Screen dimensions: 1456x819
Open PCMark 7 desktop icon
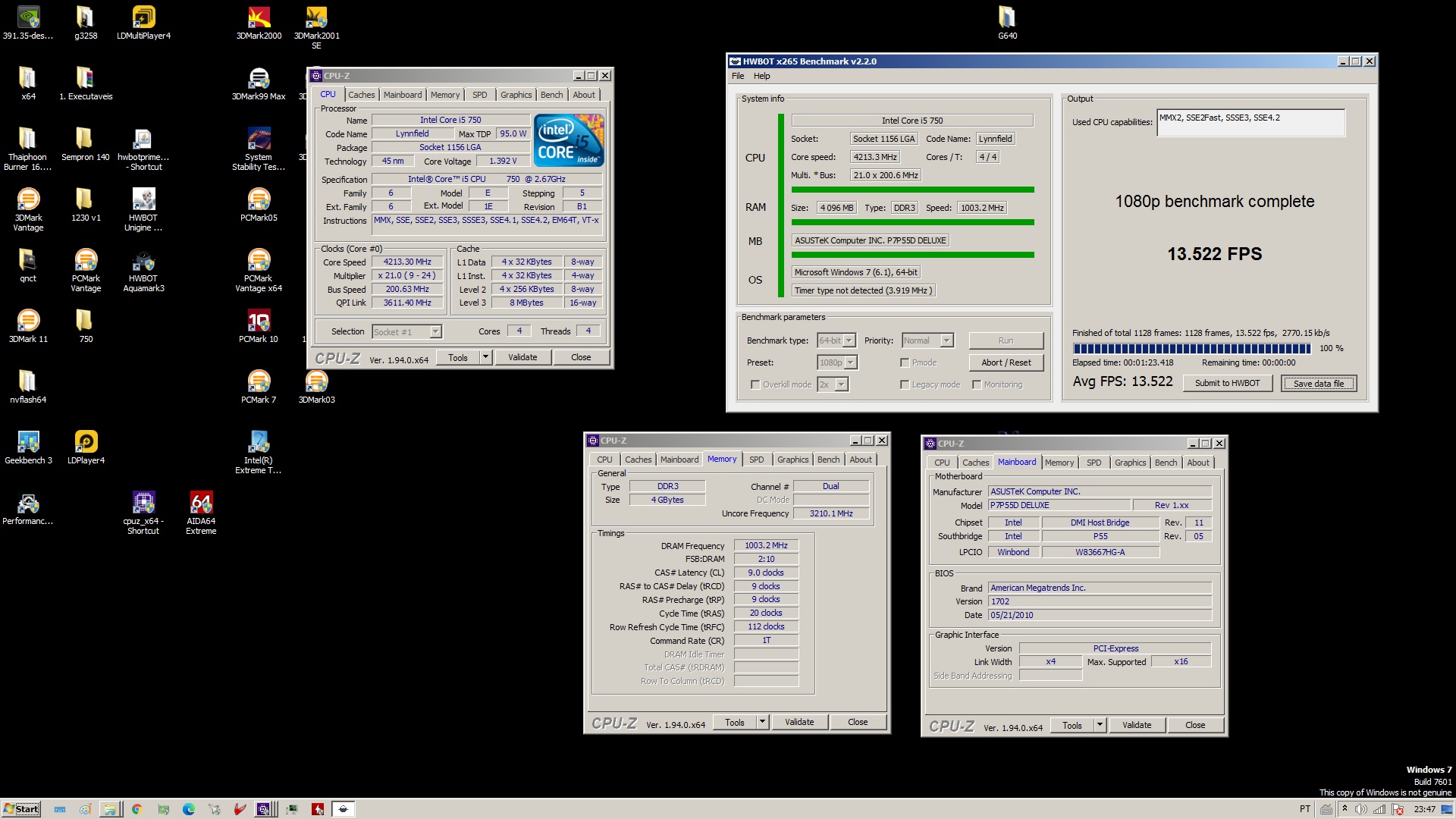259,387
